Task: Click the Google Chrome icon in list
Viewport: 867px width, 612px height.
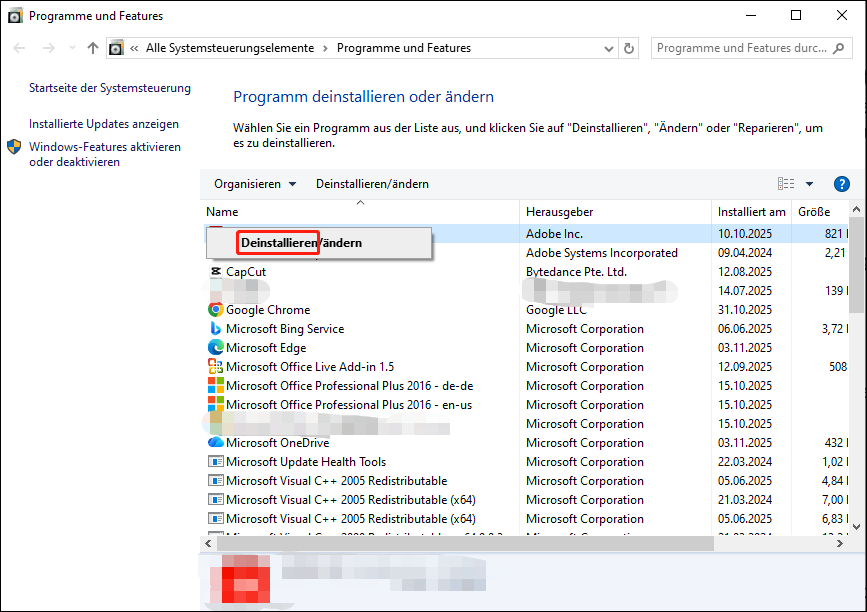Action: (216, 310)
